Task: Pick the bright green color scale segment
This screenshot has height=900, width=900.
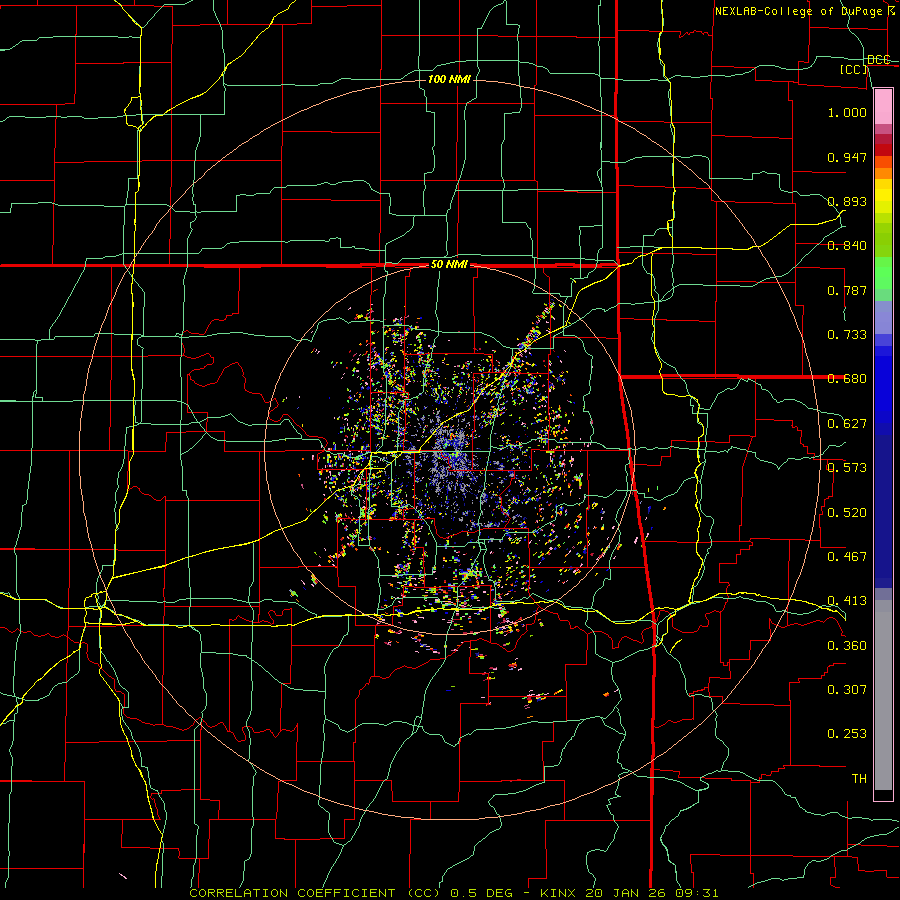Action: click(883, 273)
